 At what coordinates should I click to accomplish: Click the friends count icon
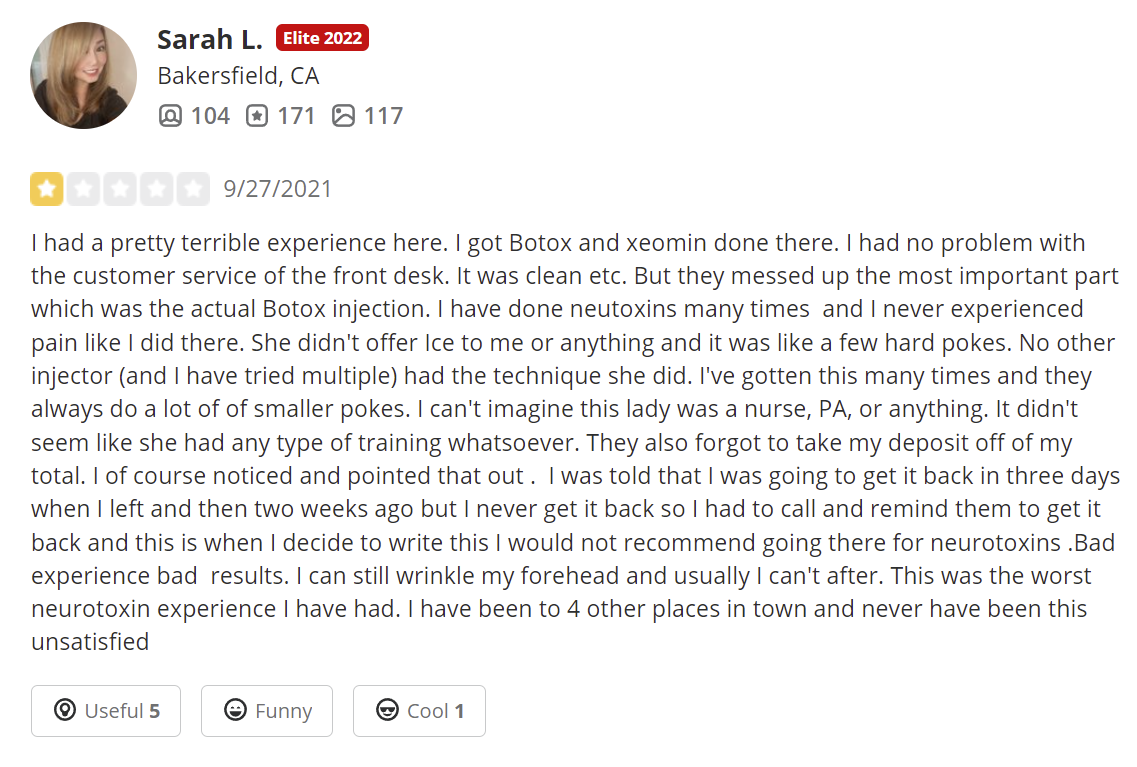[x=170, y=116]
